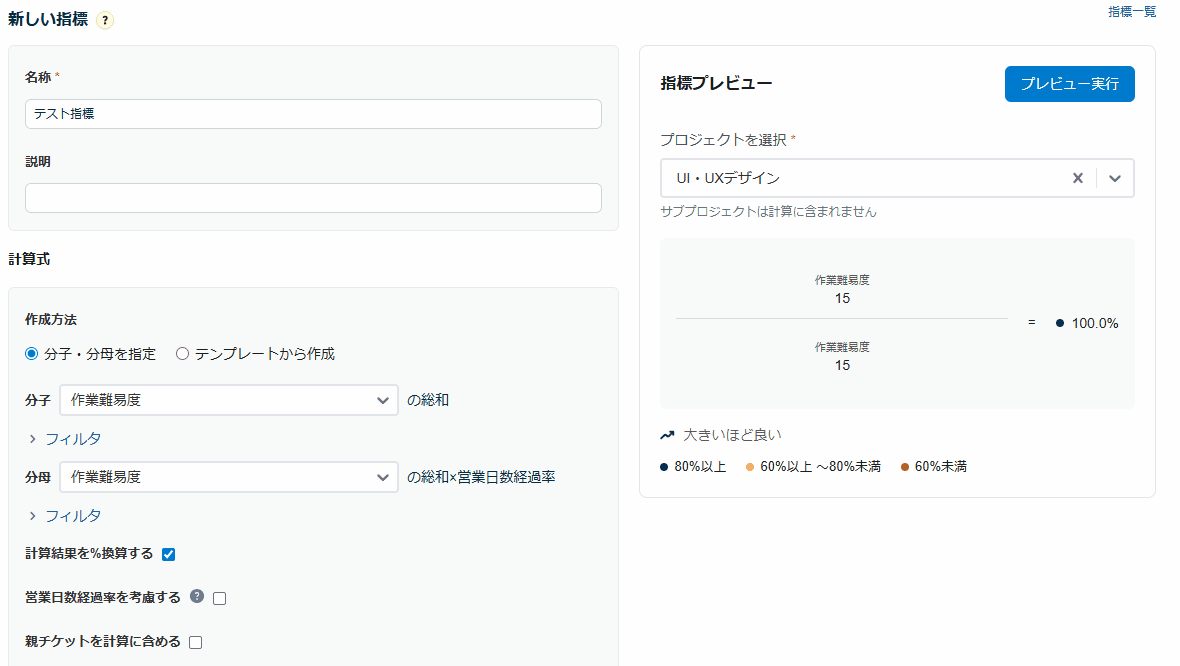
Task: Open the 分子 dropdown
Action: point(229,400)
